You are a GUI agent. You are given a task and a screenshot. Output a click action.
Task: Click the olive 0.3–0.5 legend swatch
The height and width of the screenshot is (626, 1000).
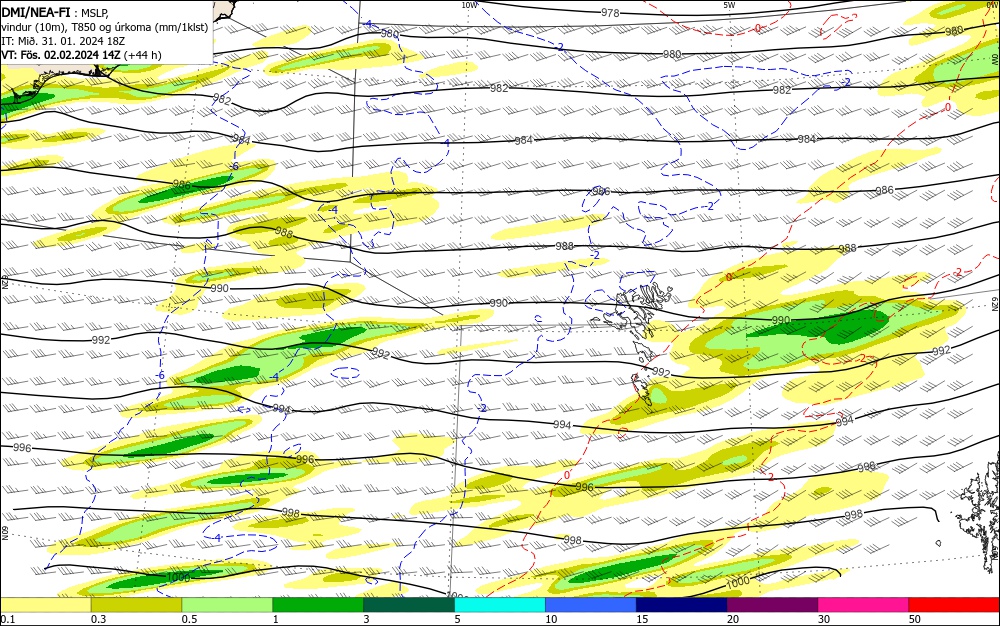click(x=136, y=605)
